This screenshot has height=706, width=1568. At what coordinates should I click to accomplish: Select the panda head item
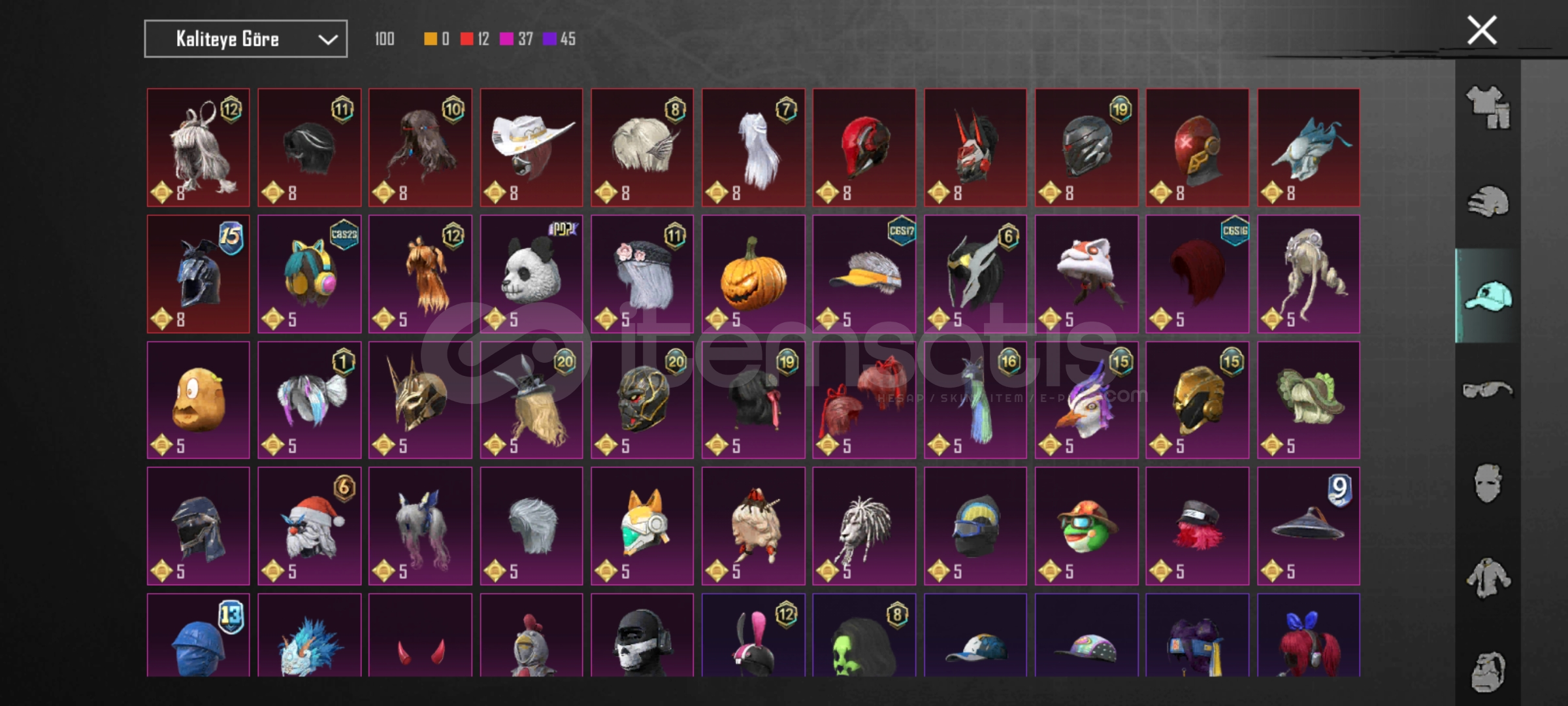(531, 274)
